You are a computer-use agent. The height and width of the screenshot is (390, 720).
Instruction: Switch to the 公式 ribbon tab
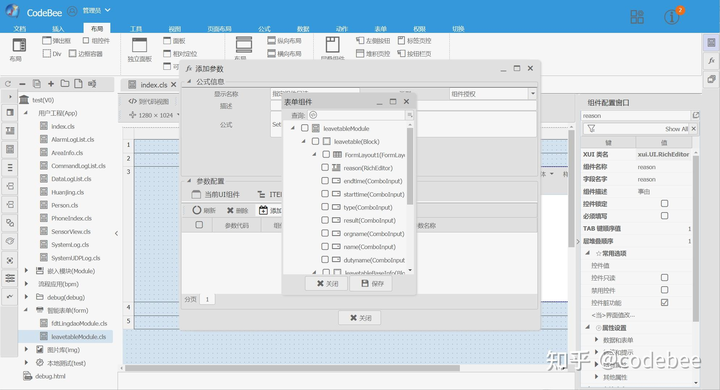pyautogui.click(x=264, y=28)
